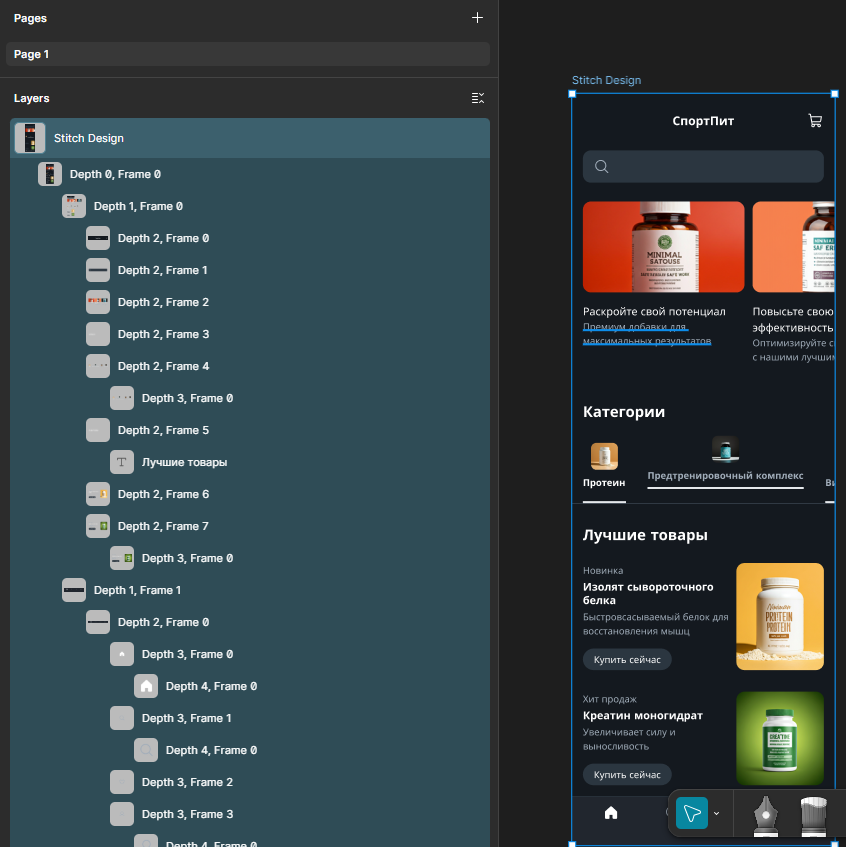Select the Move tool in the bottom toolbar

(691, 813)
